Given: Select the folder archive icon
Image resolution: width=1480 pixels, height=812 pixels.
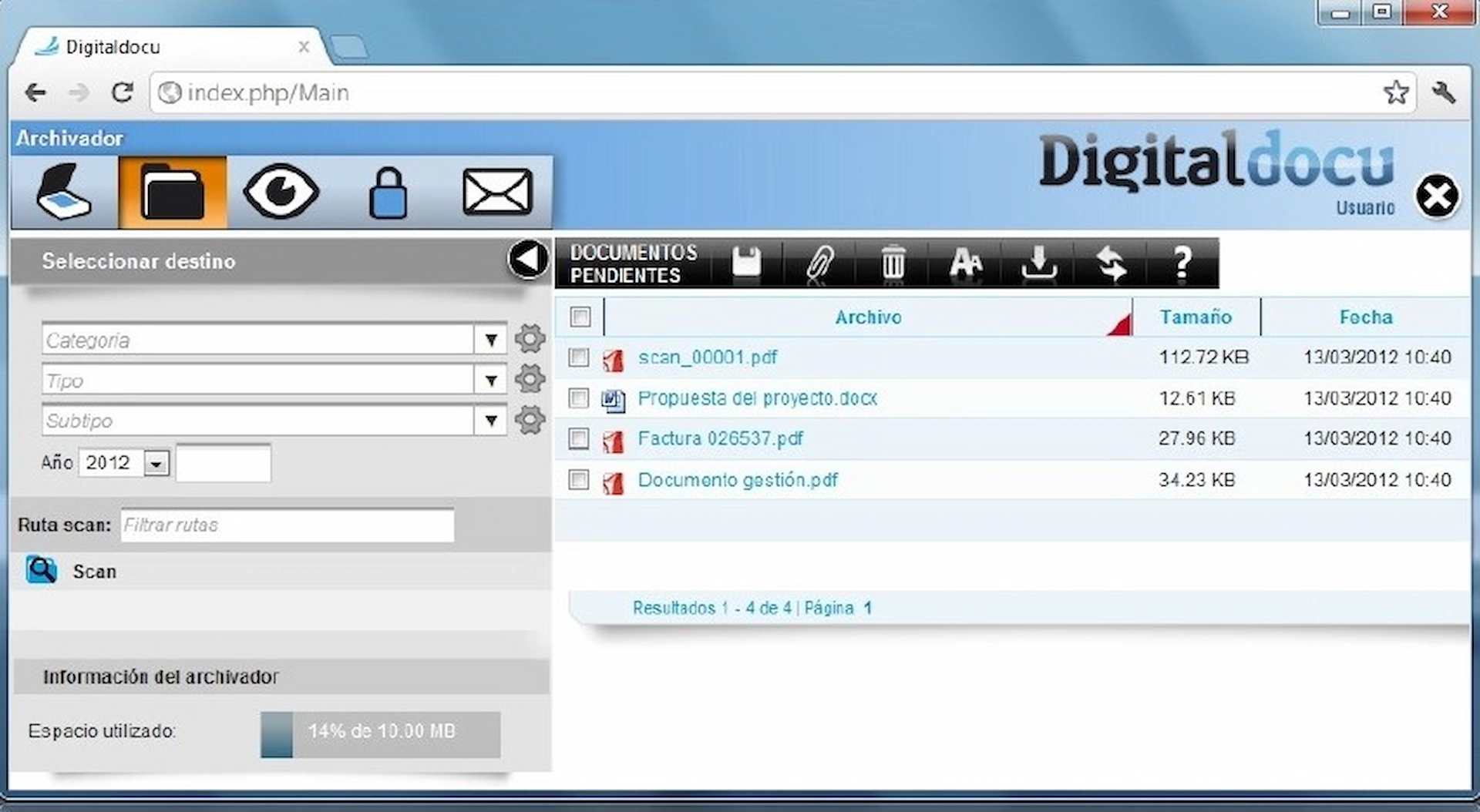Looking at the screenshot, I should click(x=173, y=192).
